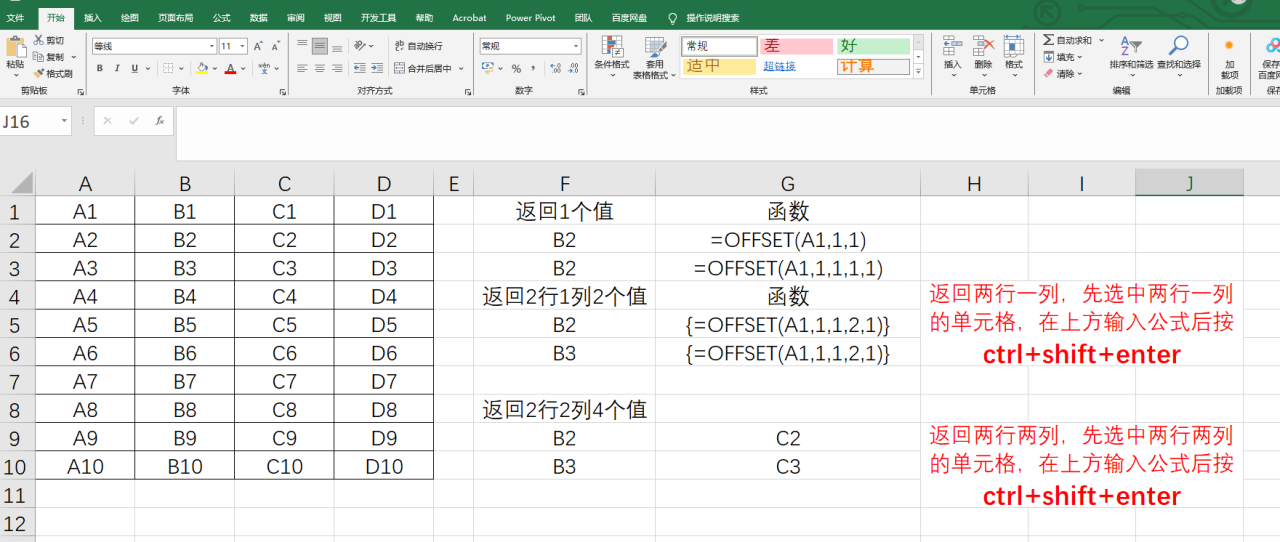Click the text orientation icon

pyautogui.click(x=359, y=46)
